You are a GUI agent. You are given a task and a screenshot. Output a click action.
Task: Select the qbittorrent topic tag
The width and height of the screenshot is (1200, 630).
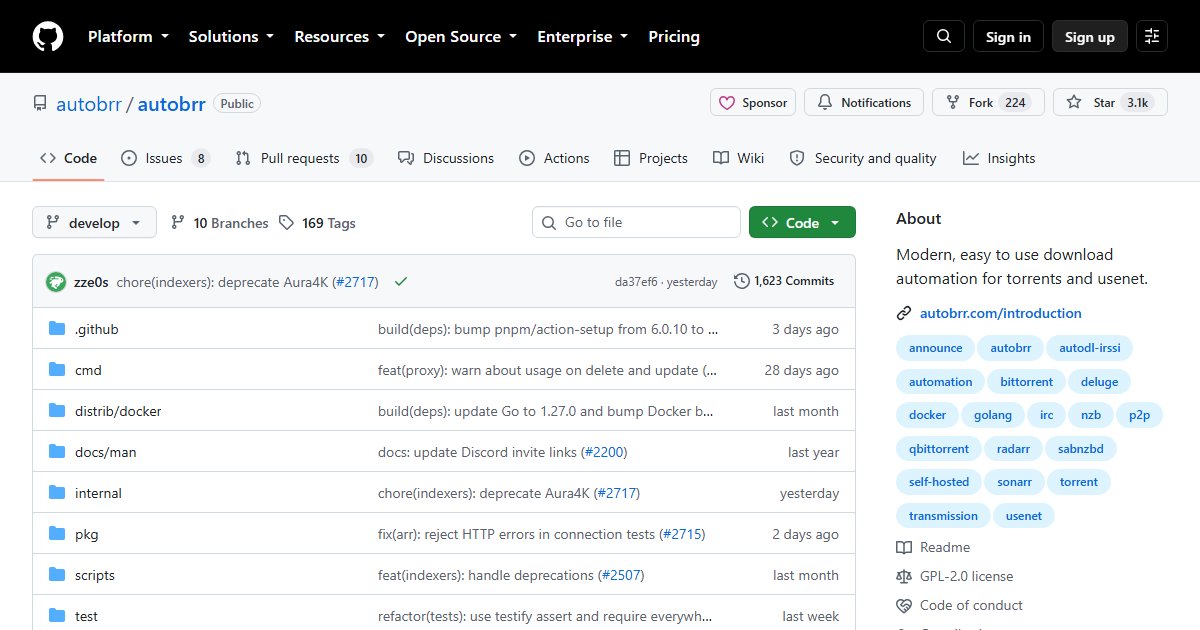939,449
